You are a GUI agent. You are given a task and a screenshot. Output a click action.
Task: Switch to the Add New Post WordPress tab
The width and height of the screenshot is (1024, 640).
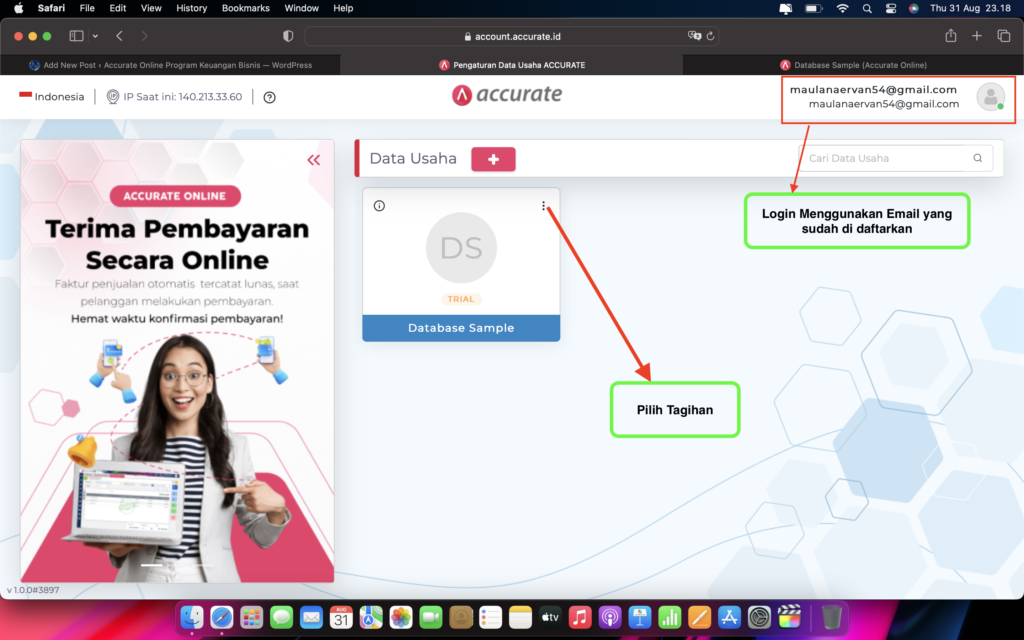pyautogui.click(x=170, y=65)
